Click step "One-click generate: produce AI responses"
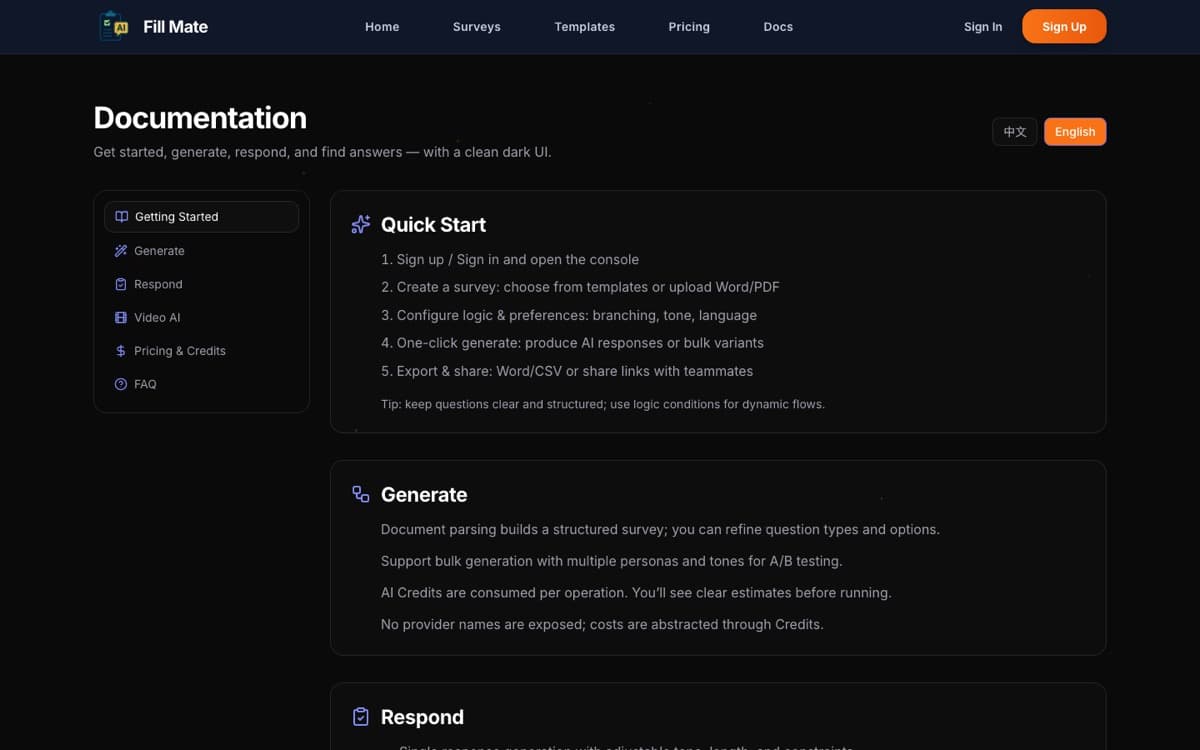The height and width of the screenshot is (750, 1200). pos(572,343)
